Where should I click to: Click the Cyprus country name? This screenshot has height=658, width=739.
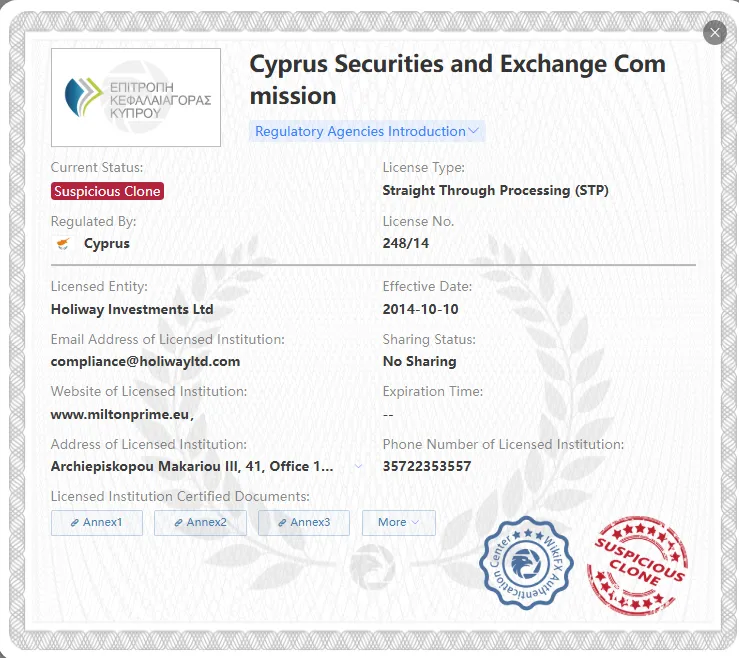pyautogui.click(x=107, y=243)
